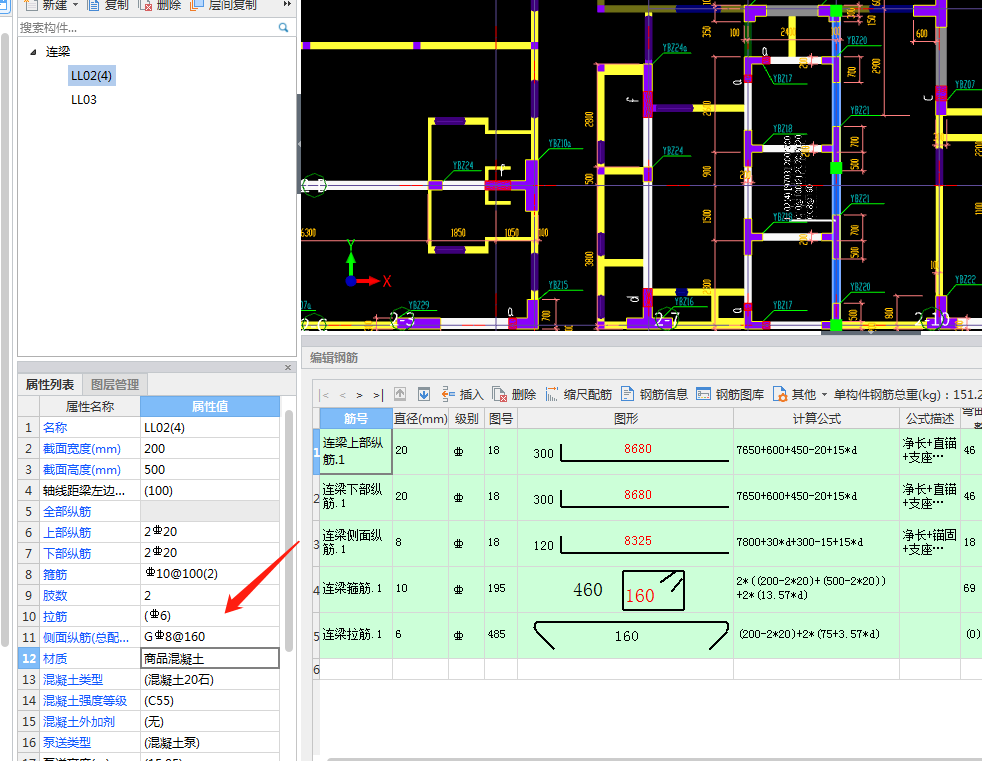The height and width of the screenshot is (761, 982).
Task: Edit the 材质 value field 商品混凝土
Action: (x=210, y=658)
